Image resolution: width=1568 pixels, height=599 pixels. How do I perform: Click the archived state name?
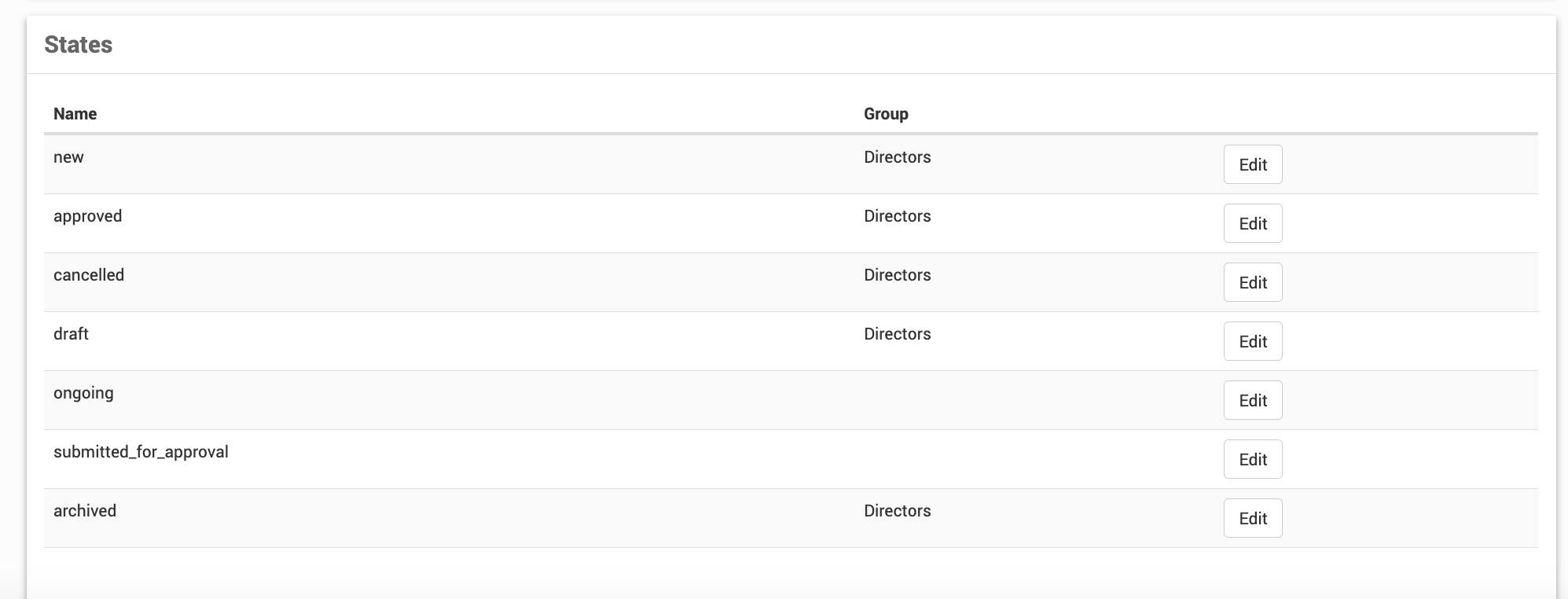pos(85,511)
